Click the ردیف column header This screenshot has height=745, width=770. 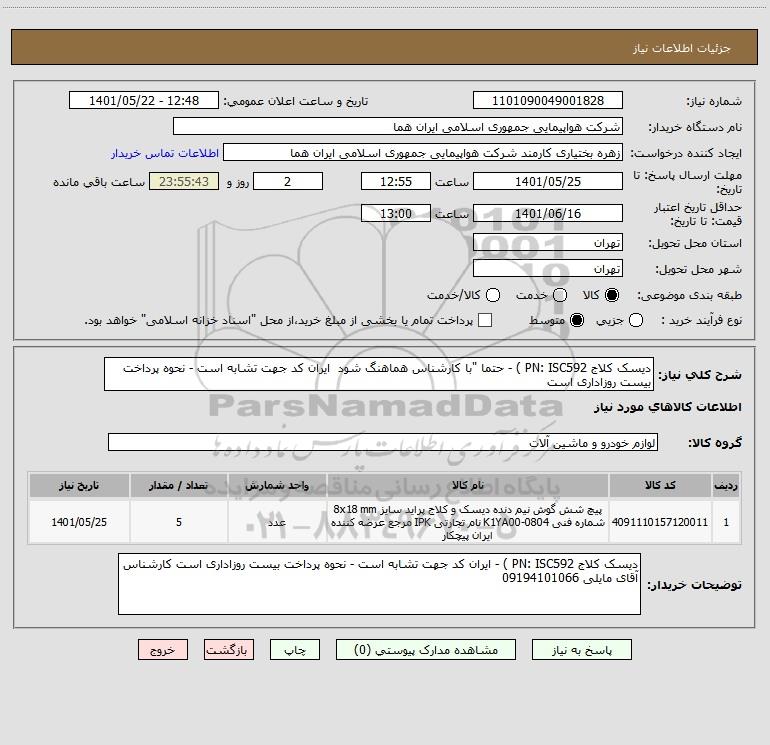[726, 485]
